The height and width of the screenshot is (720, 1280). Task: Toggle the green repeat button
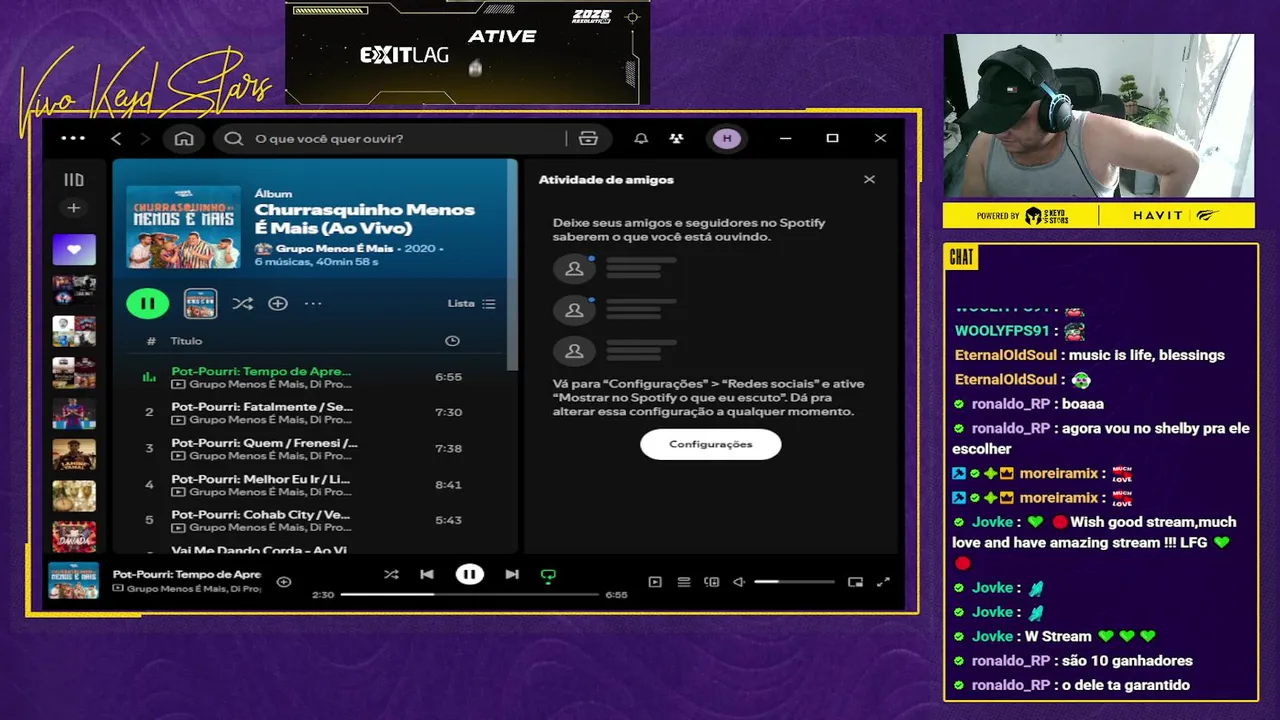pos(548,575)
